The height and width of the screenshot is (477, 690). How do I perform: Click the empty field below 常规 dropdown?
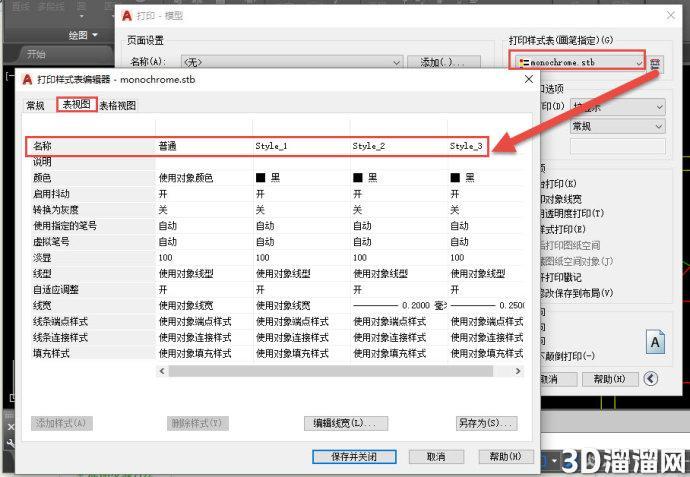pos(617,146)
